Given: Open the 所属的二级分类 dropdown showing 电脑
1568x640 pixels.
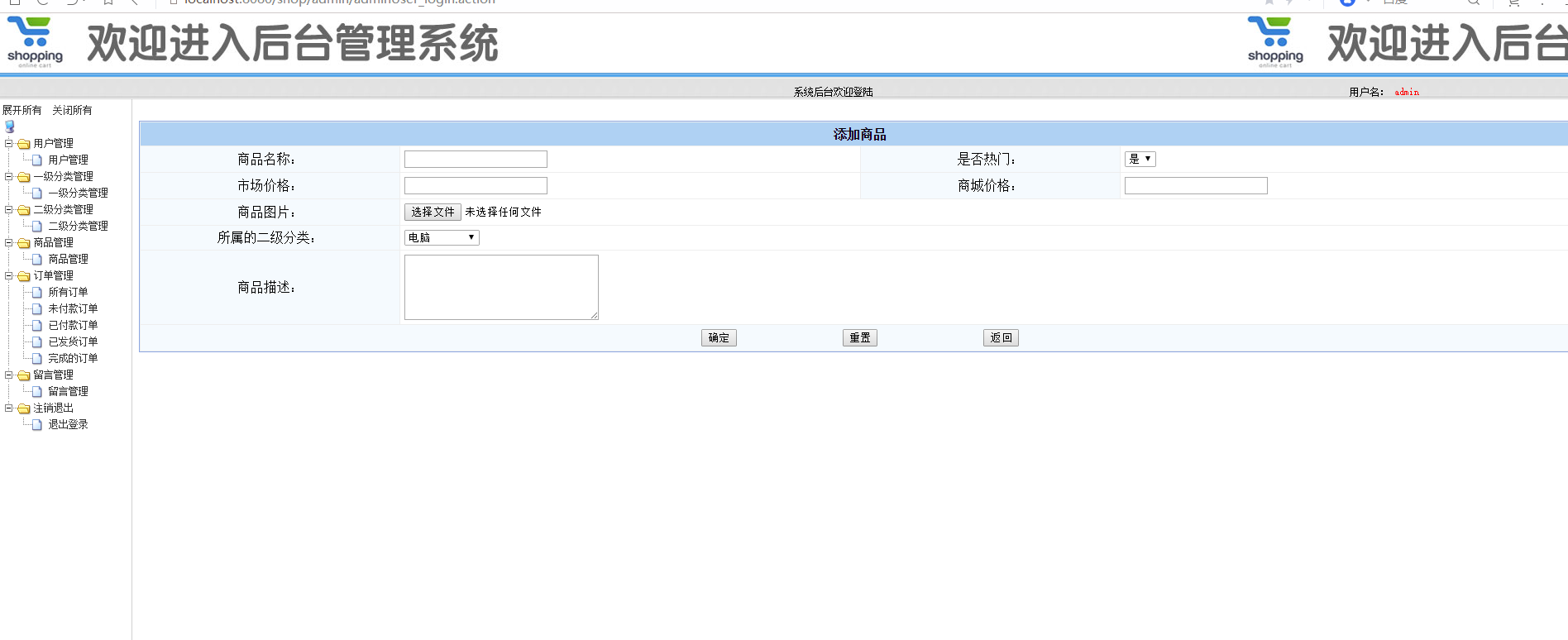Looking at the screenshot, I should coord(442,237).
